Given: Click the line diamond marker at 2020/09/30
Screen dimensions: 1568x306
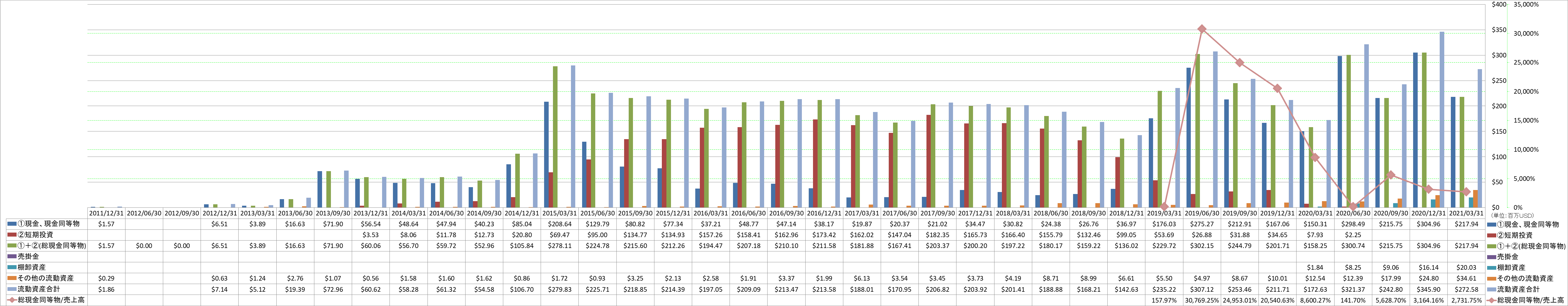Looking at the screenshot, I should tap(1391, 175).
